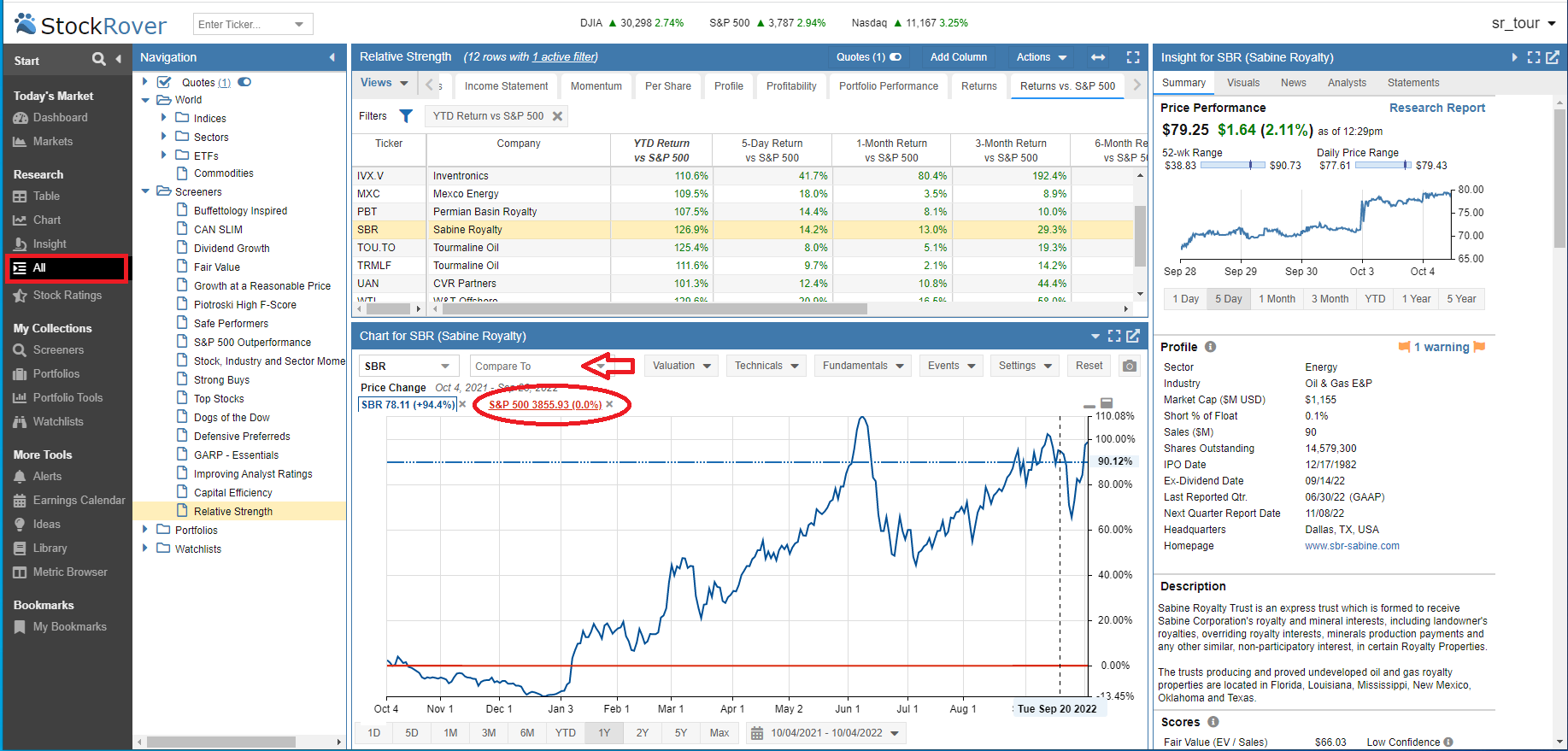Toggle the Quotes (1) checkbox in Navigation
Screen dimensions: 1568x751
pyautogui.click(x=164, y=82)
